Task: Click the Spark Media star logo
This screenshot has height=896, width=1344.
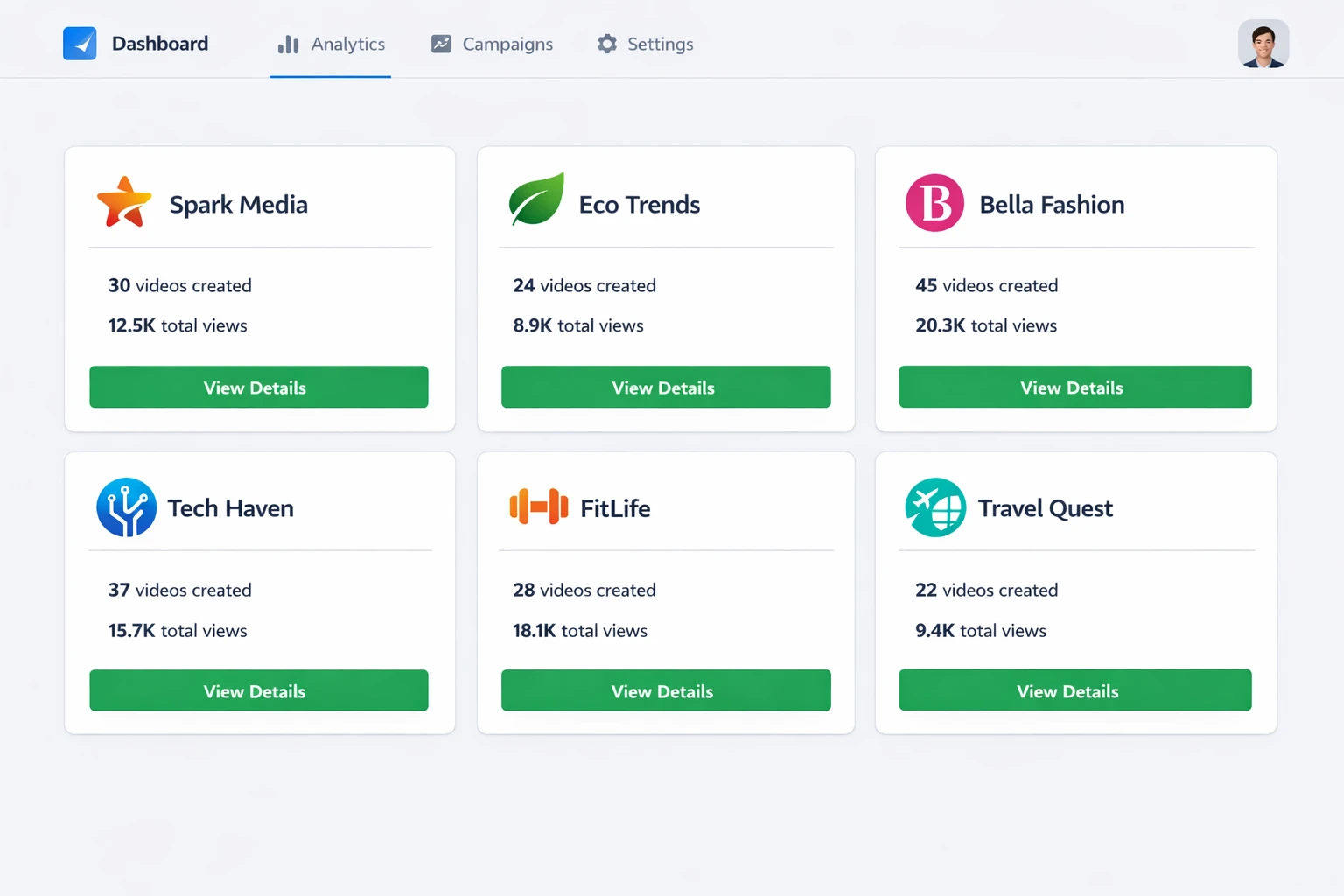Action: (x=123, y=202)
